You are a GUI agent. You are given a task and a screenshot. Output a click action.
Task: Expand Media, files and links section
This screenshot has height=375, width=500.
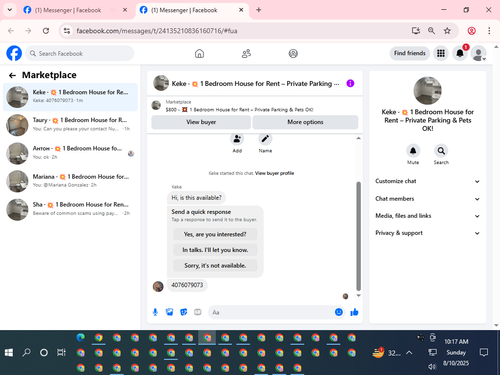(x=428, y=216)
